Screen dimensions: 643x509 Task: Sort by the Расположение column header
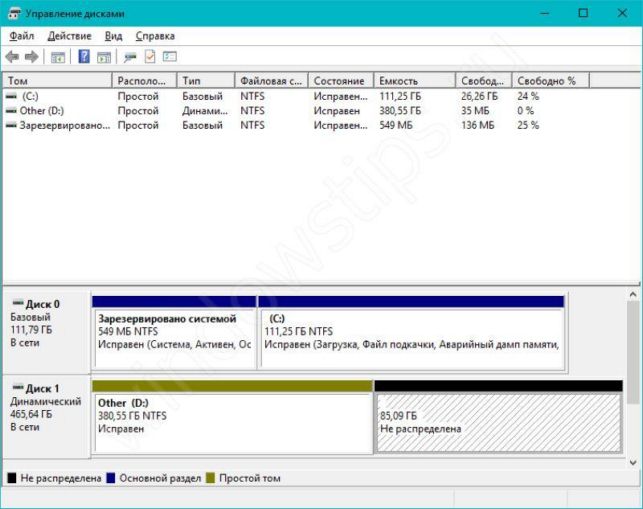(x=144, y=81)
